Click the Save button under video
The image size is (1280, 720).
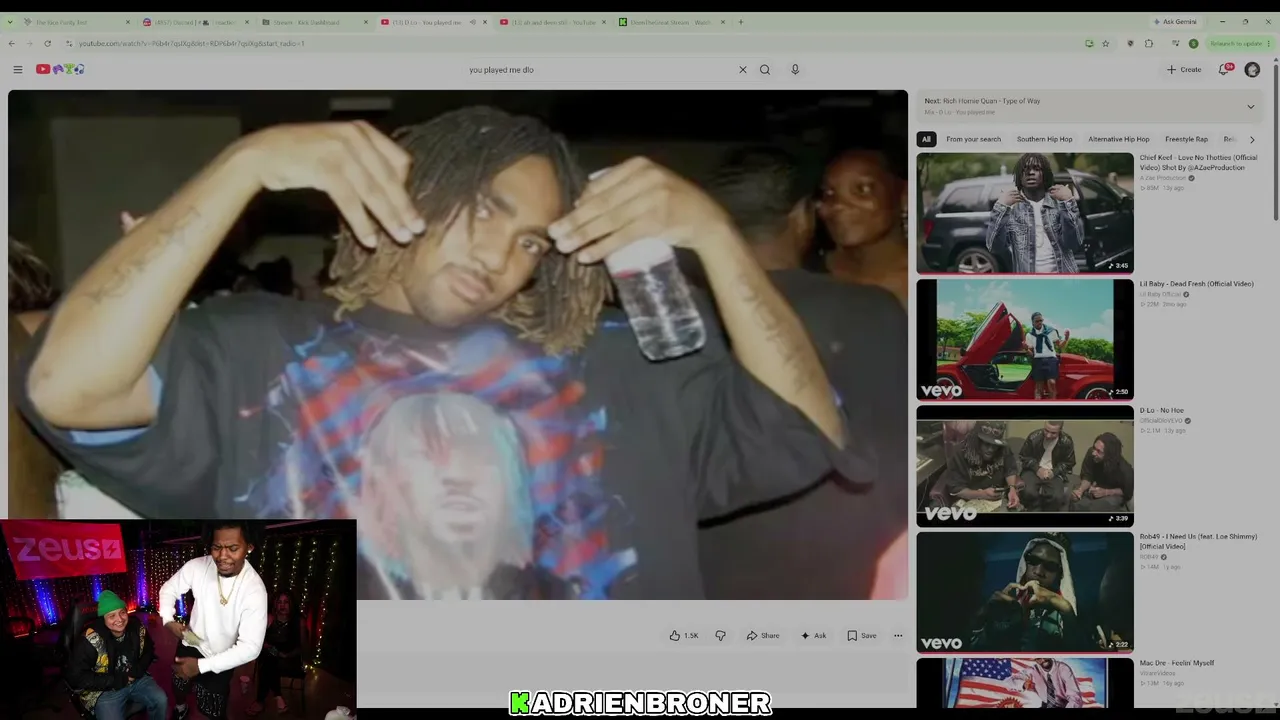click(862, 635)
